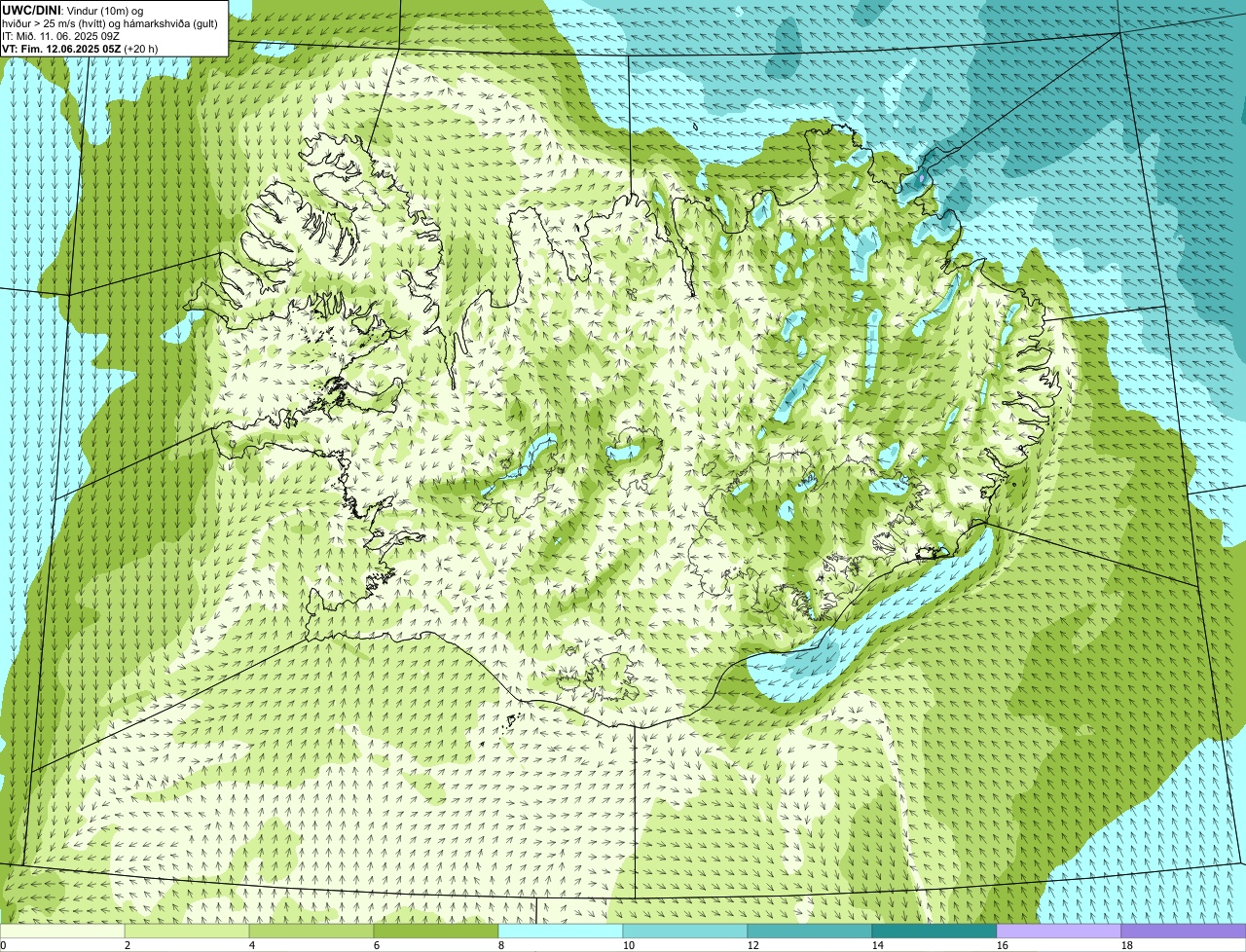
Task: Click the '6' label on the color scale
Action: 377,945
